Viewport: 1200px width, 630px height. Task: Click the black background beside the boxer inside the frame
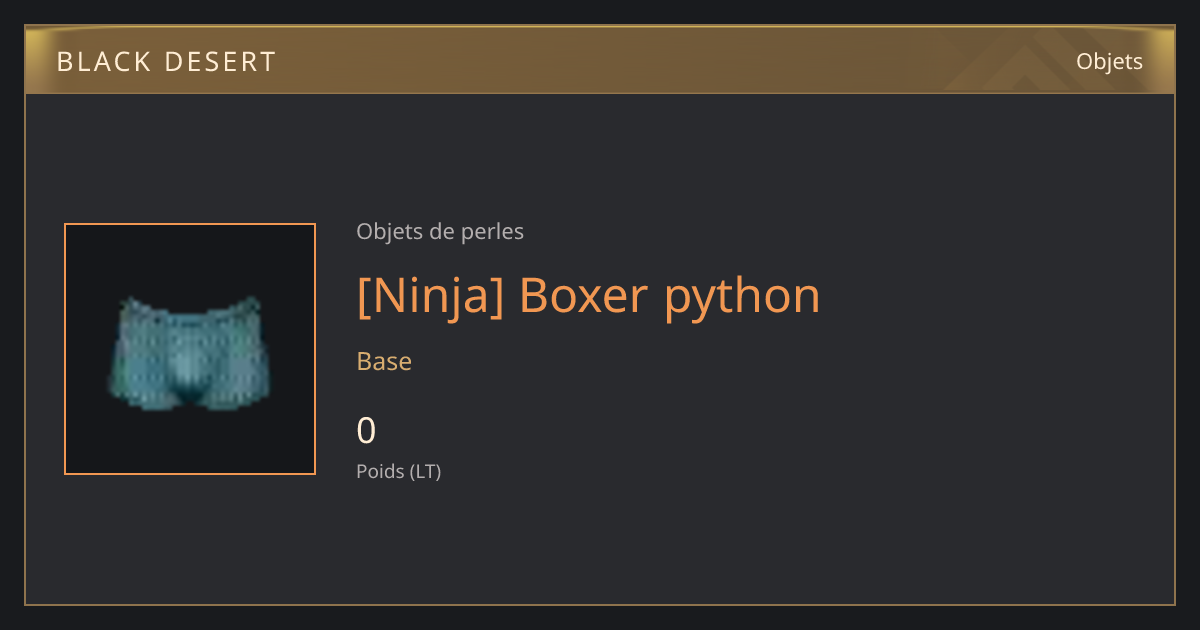coord(190,260)
